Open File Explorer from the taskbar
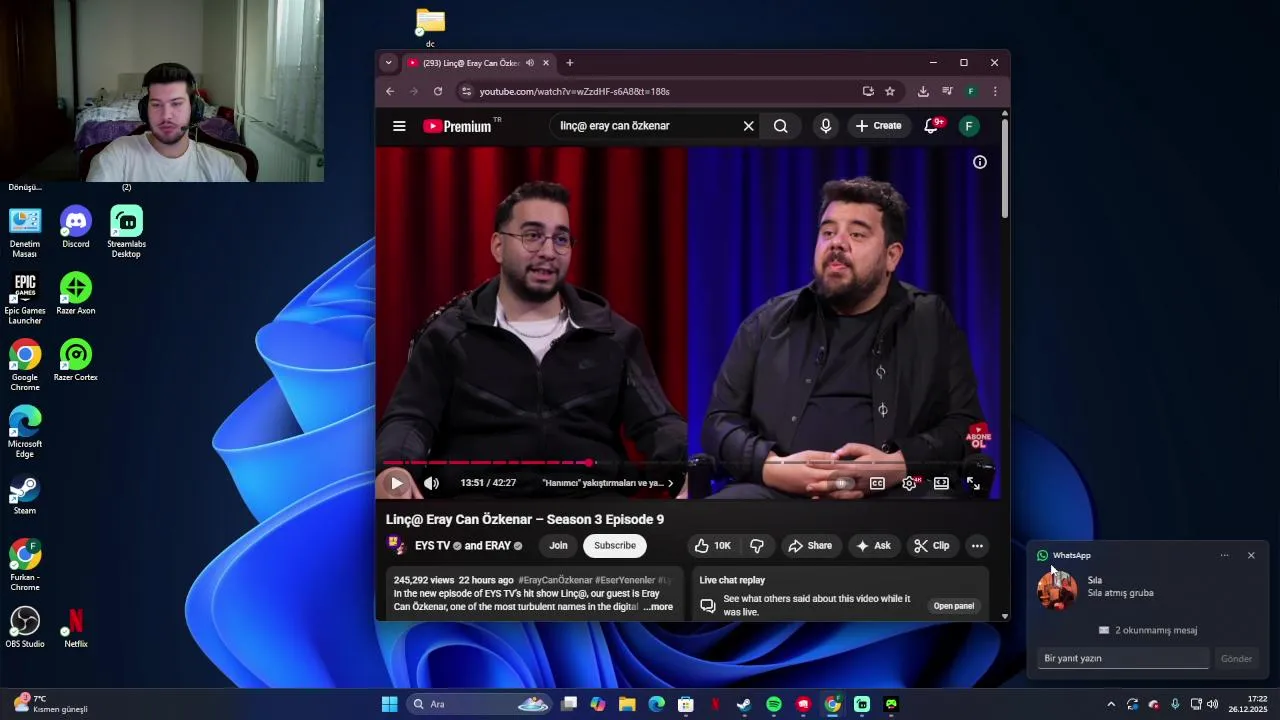 pyautogui.click(x=627, y=704)
